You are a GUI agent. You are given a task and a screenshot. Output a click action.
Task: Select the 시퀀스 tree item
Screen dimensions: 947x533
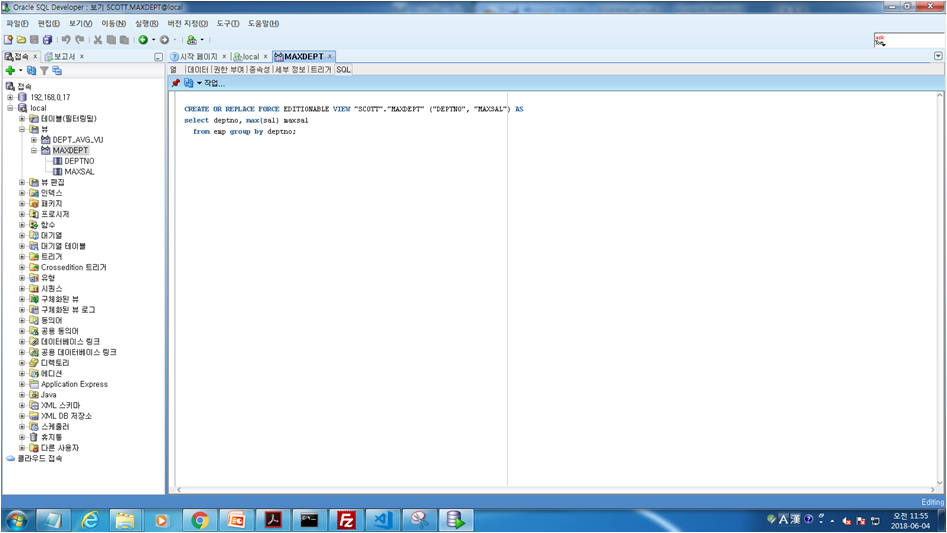(51, 289)
